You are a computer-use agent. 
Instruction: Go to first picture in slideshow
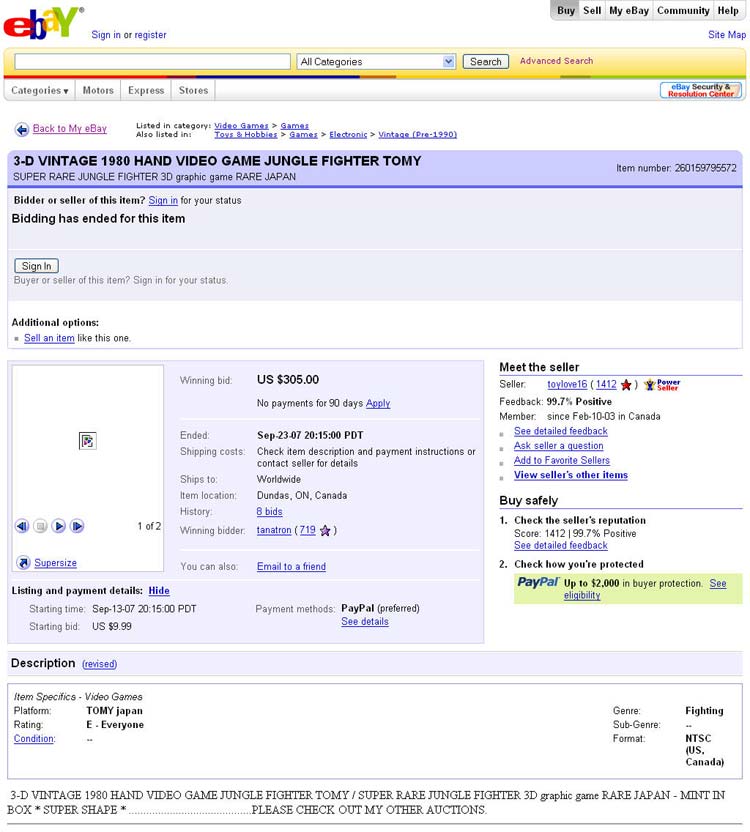[x=22, y=526]
